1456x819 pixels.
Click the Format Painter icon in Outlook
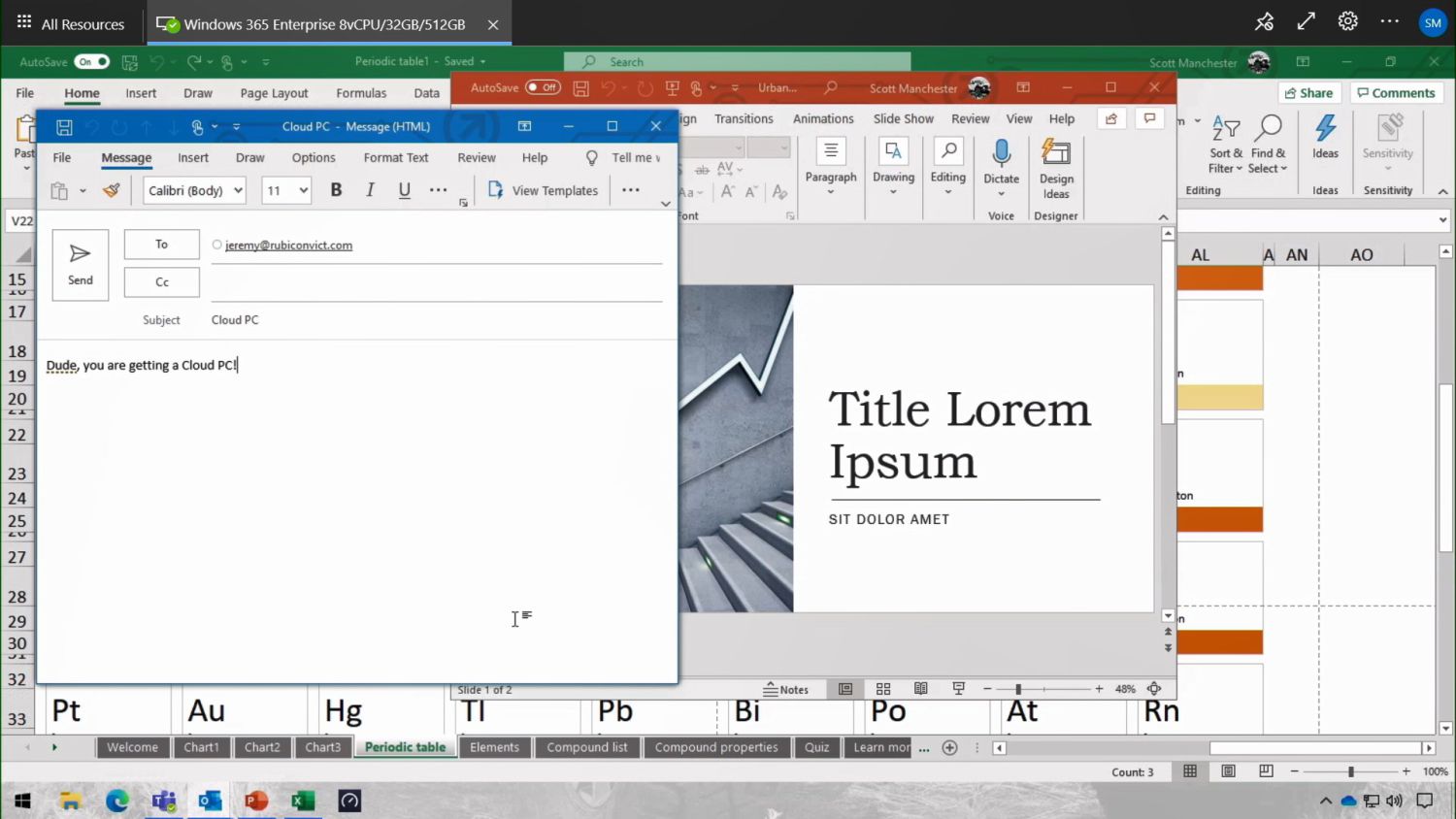point(112,190)
